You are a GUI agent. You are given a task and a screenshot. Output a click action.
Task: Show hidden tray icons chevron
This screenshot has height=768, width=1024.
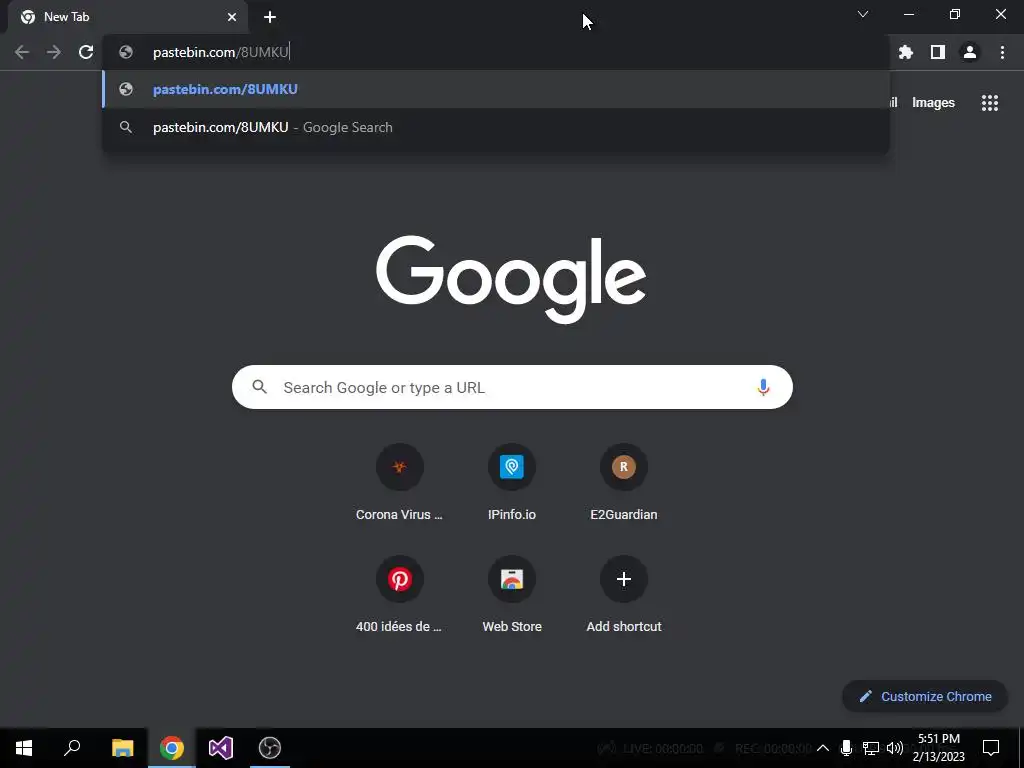(823, 748)
